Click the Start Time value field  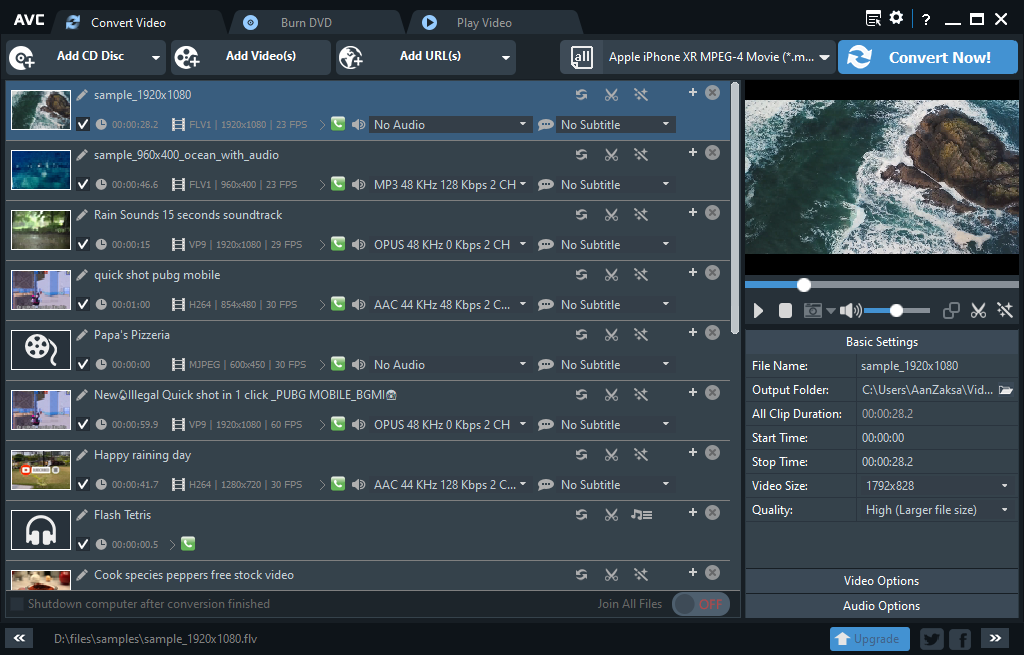point(937,438)
